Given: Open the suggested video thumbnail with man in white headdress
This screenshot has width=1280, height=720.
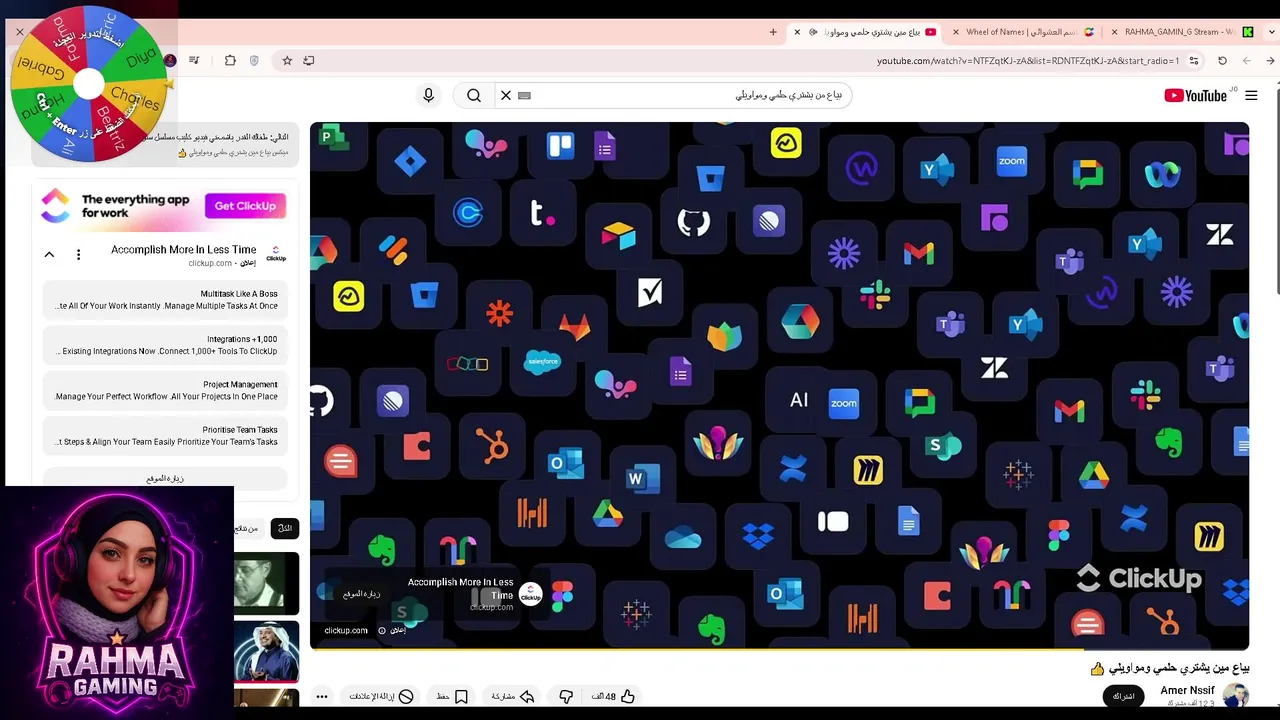Looking at the screenshot, I should (267, 651).
